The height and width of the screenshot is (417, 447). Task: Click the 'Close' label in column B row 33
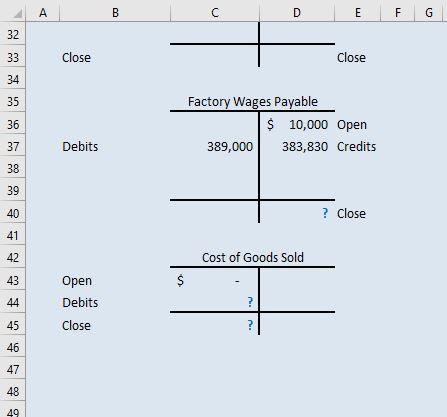76,57
